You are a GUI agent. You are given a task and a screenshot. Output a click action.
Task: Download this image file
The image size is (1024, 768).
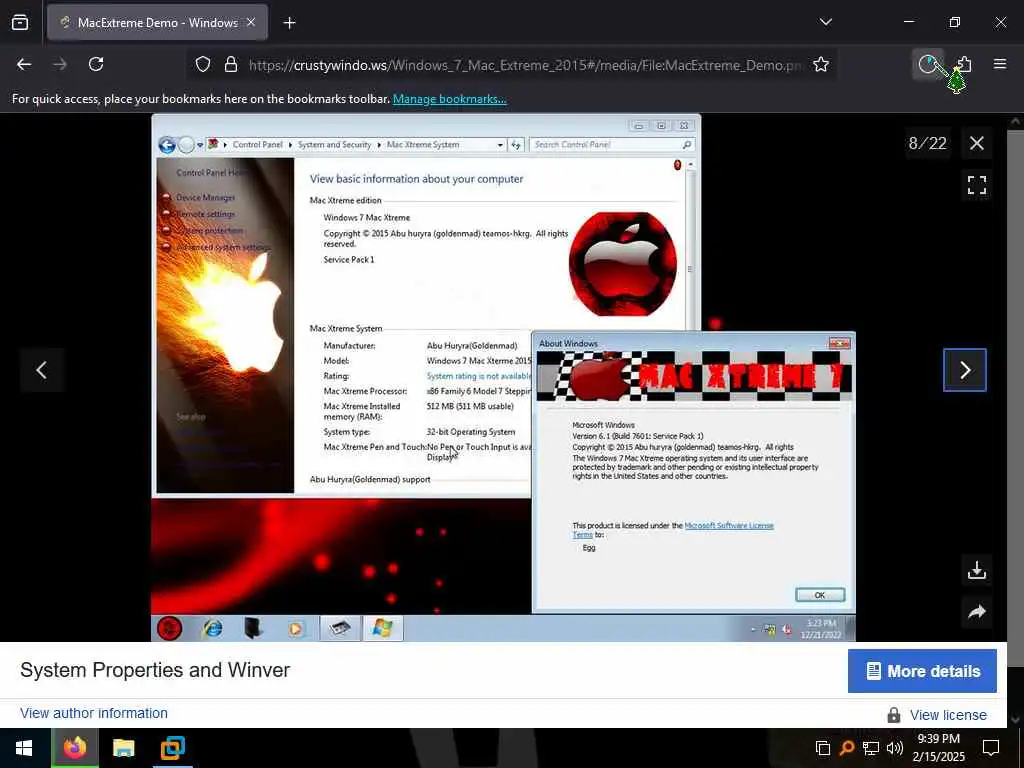click(x=976, y=570)
